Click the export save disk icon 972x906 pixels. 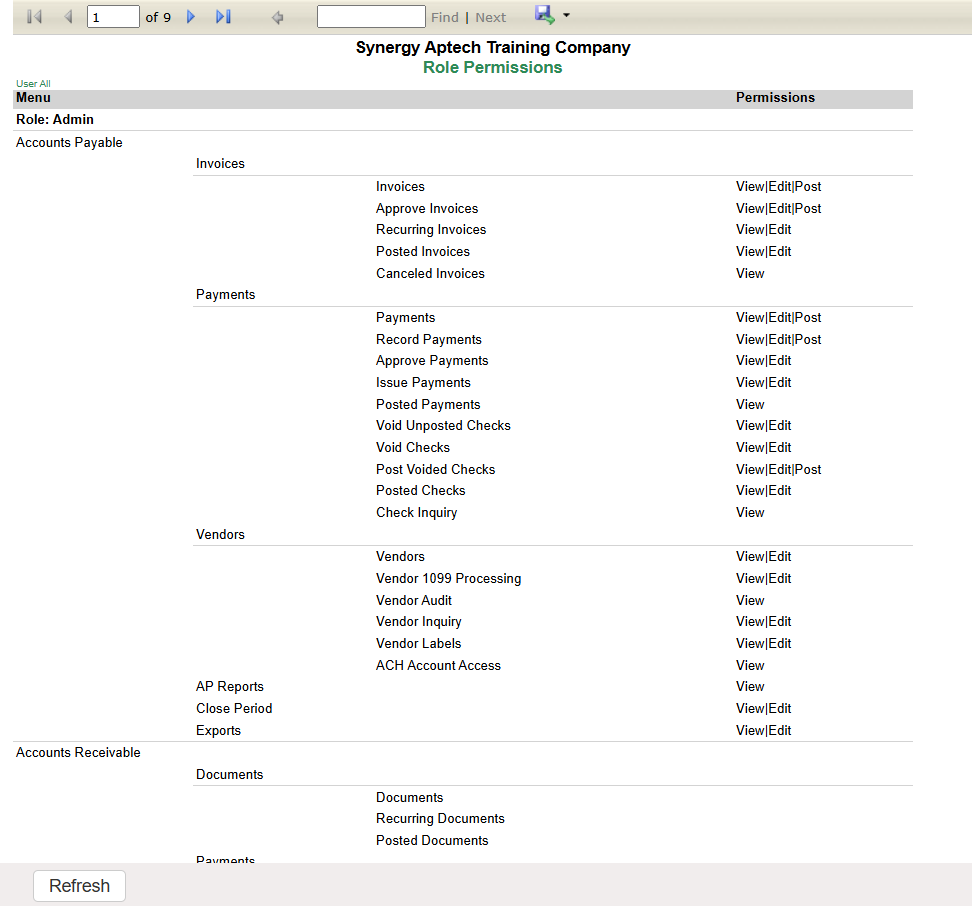544,14
